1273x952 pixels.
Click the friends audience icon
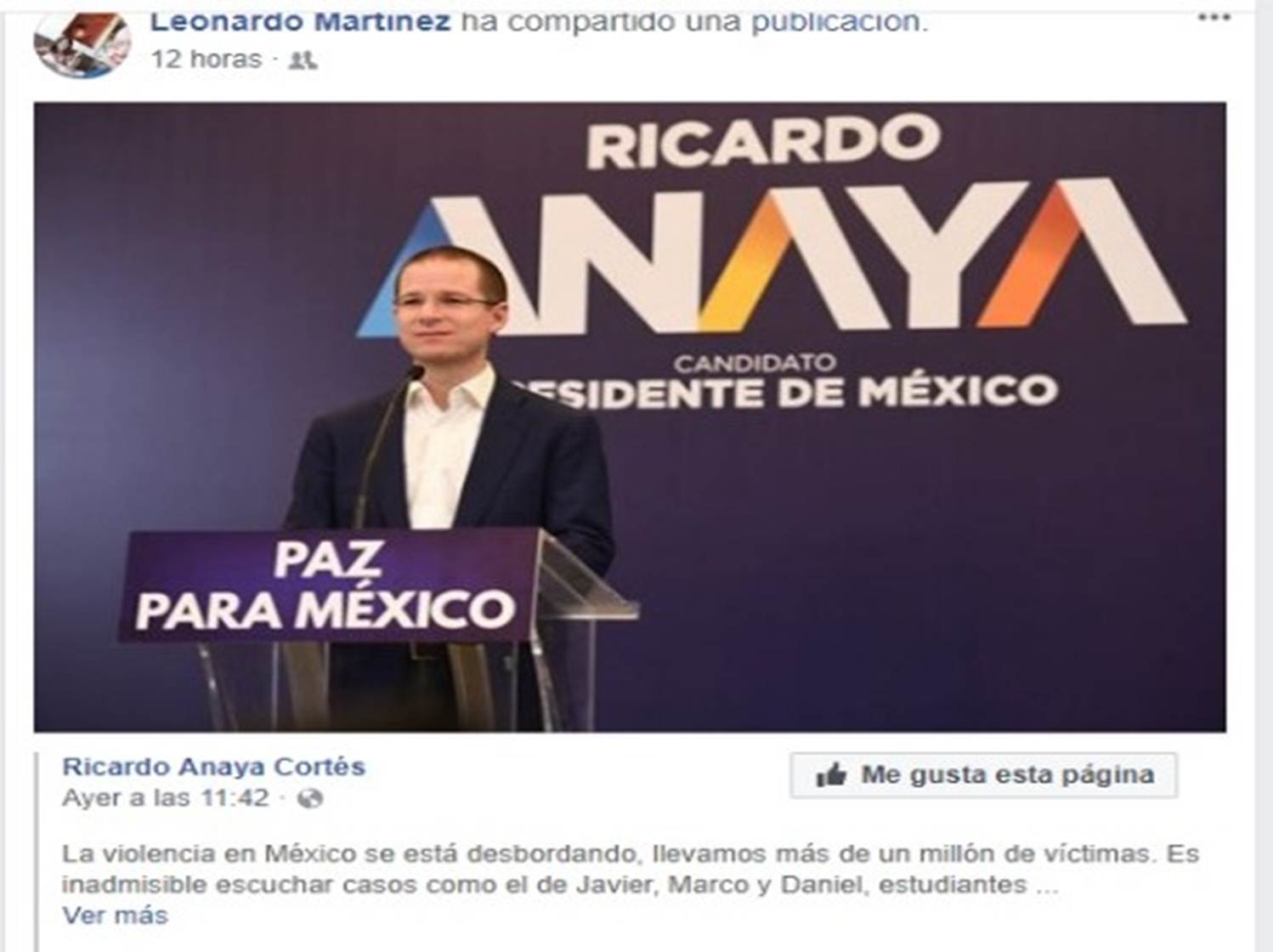coord(303,59)
